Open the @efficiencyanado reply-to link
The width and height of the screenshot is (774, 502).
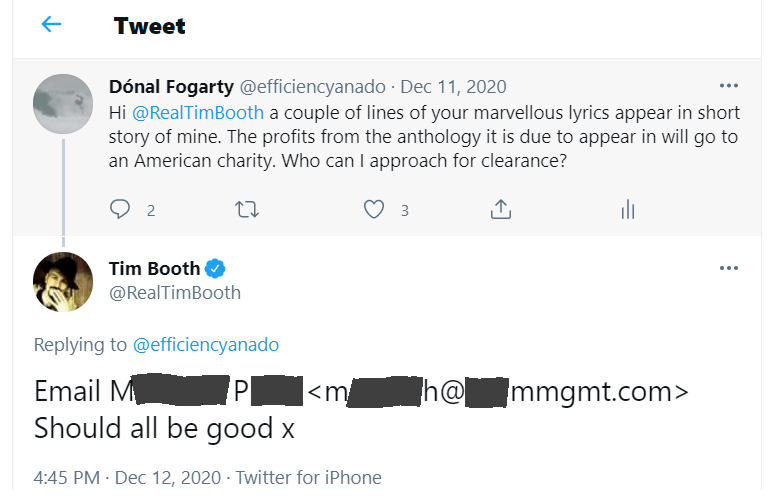[x=206, y=345]
